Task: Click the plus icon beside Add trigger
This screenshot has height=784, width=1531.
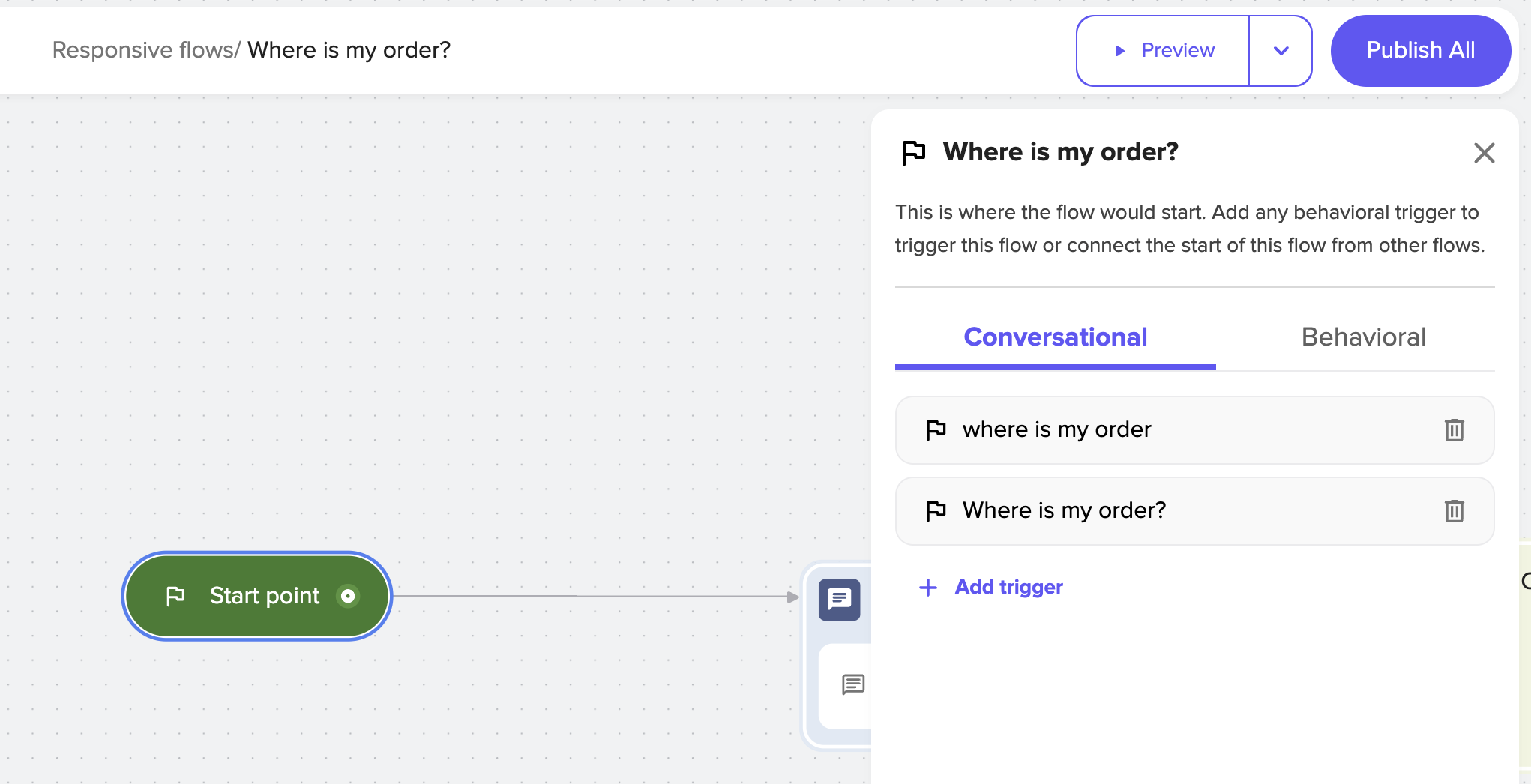Action: click(928, 588)
